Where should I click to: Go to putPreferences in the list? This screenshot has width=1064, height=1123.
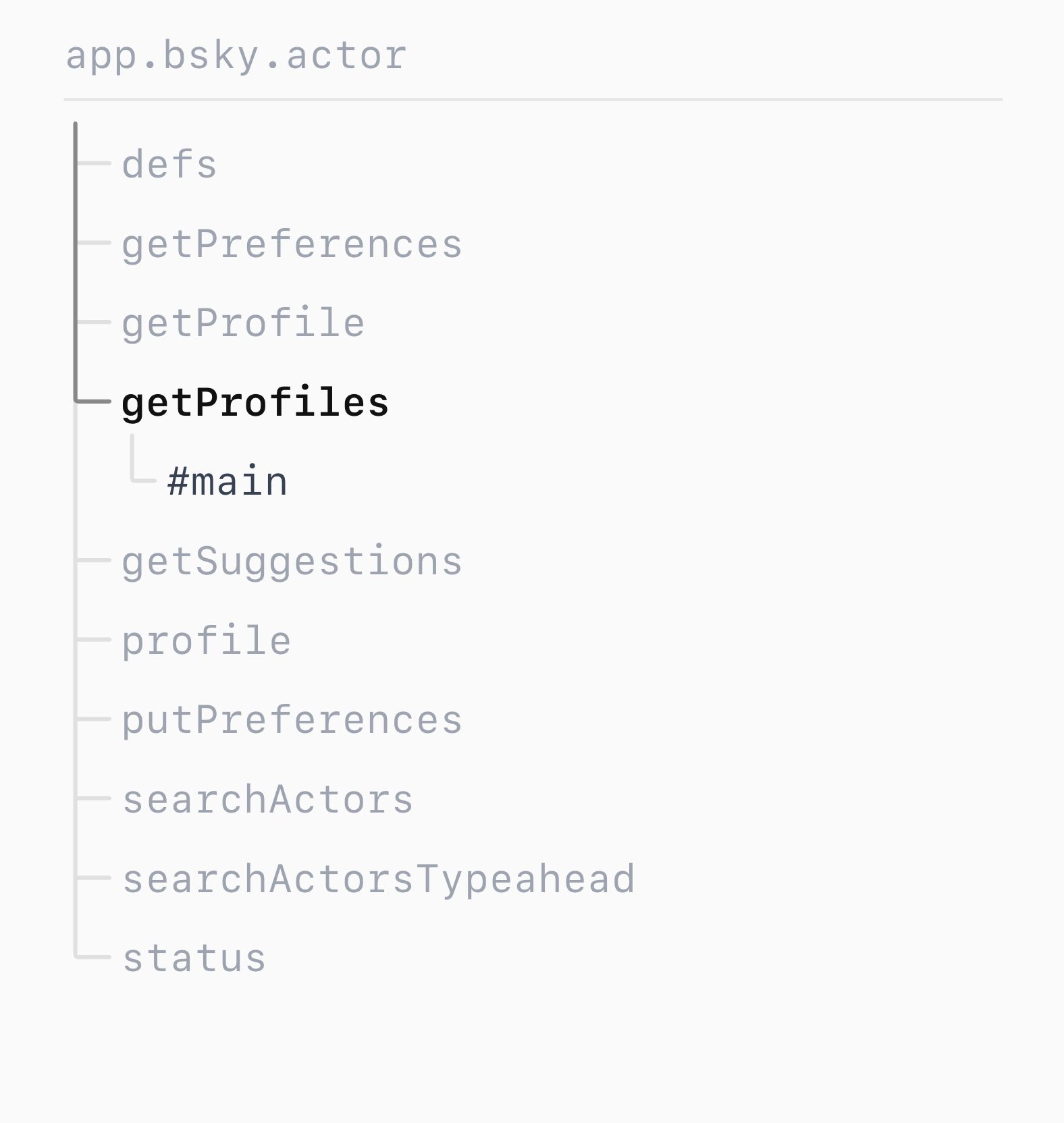(x=292, y=720)
